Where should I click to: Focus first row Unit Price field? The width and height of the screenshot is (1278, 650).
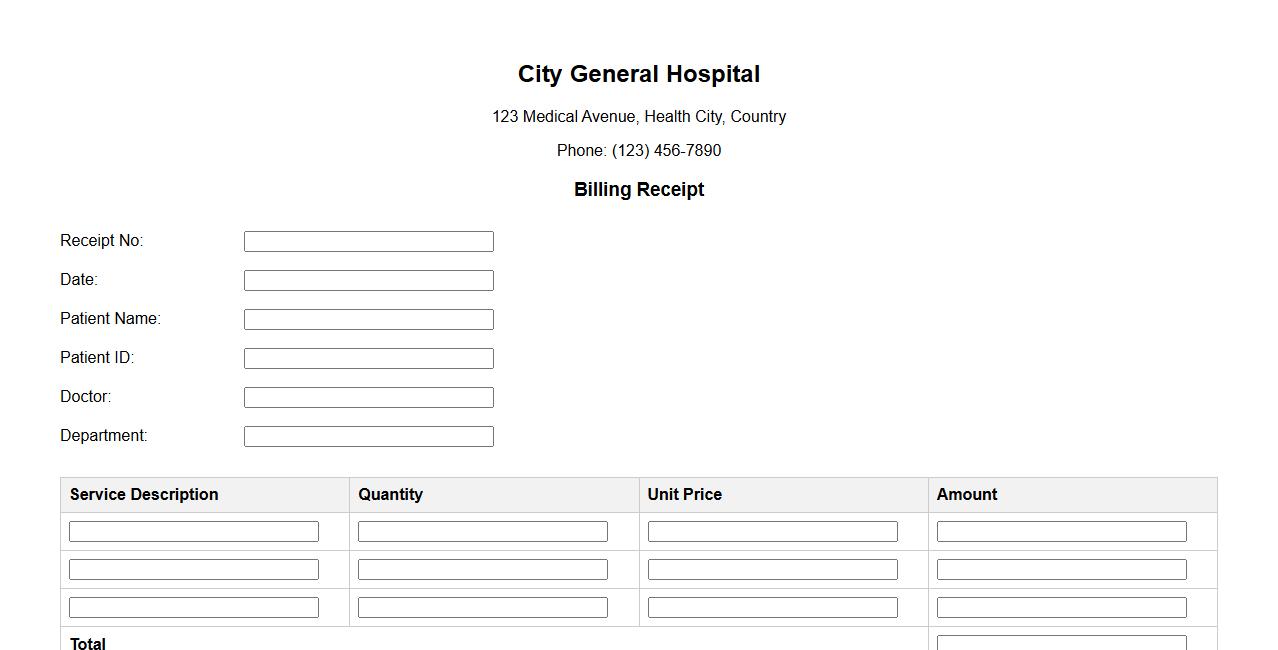pos(772,532)
